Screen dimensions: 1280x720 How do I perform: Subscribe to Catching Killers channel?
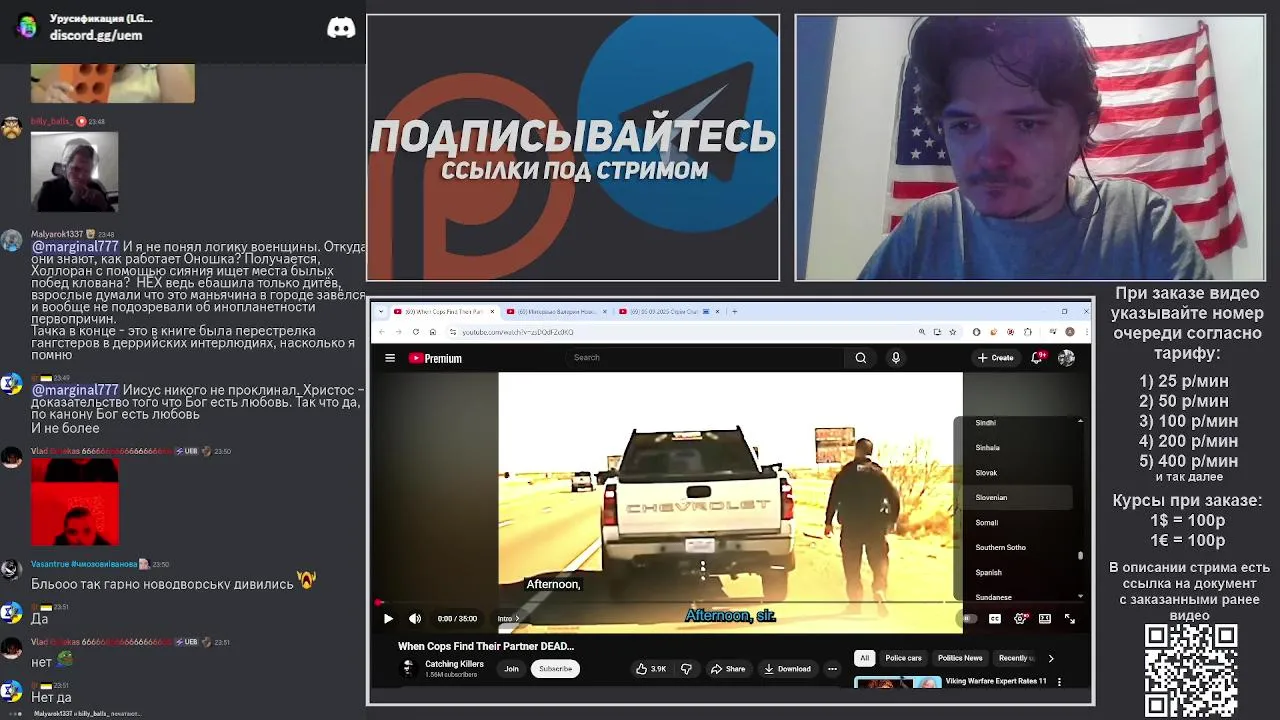pyautogui.click(x=555, y=669)
